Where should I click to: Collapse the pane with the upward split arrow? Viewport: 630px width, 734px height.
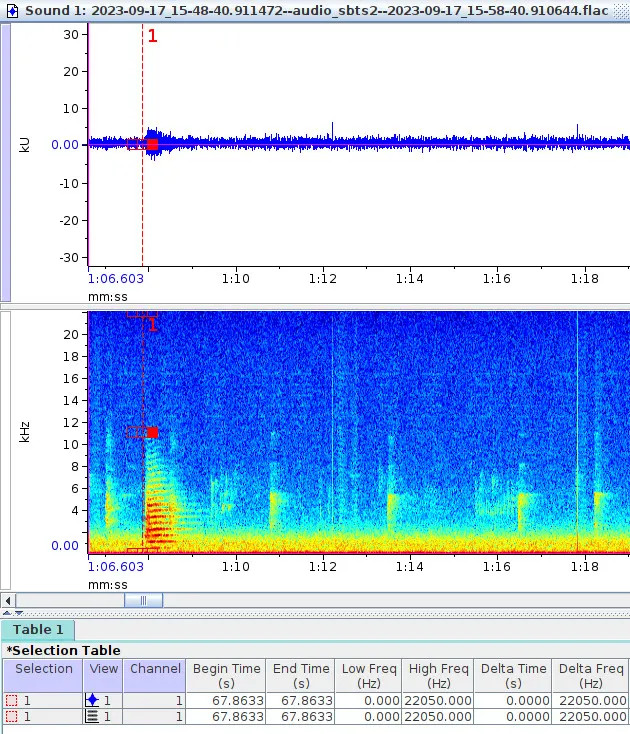point(7,612)
